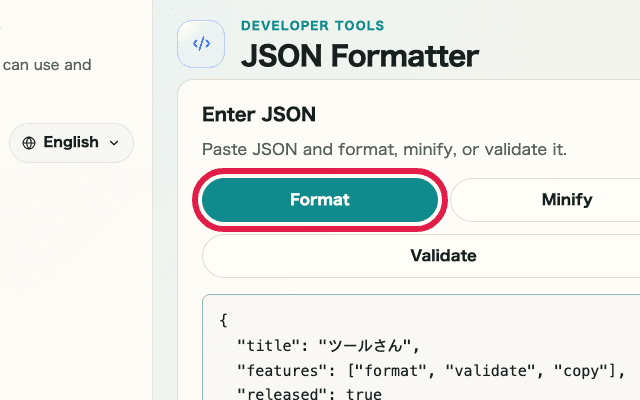
Task: Click the JSON Formatter code icon
Action: (x=201, y=44)
